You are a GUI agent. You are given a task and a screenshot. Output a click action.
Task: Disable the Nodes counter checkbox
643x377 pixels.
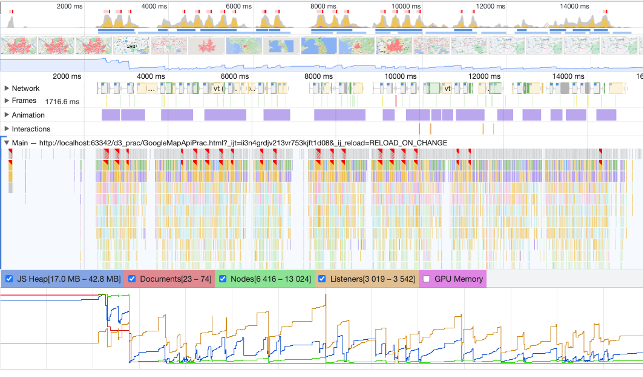coord(222,279)
